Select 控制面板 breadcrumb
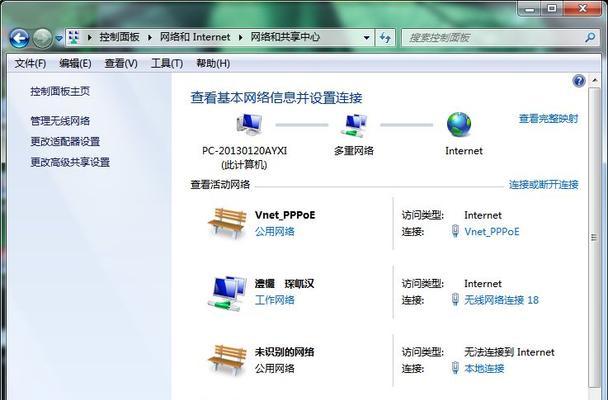608x400 pixels. pos(119,37)
